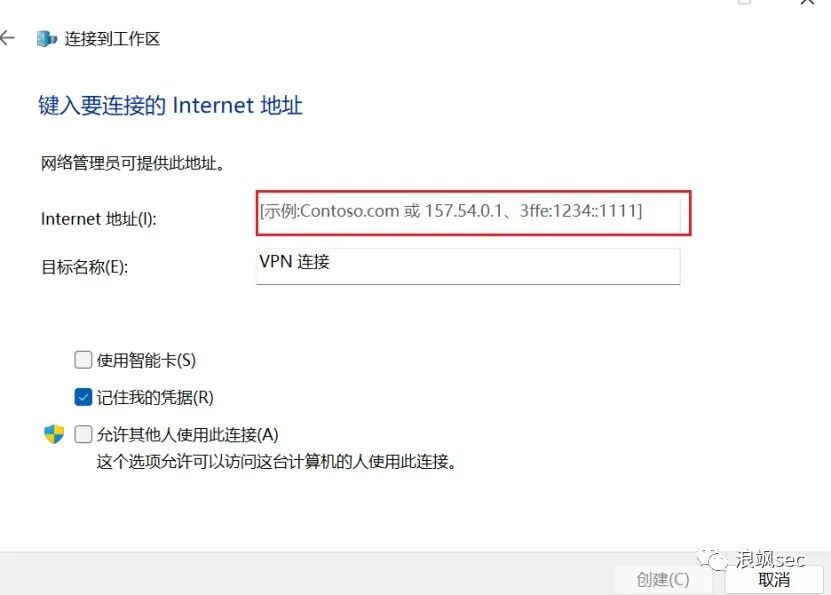Click the Internet 地址(I): label
Screen dimensions: 831x595
click(99, 219)
